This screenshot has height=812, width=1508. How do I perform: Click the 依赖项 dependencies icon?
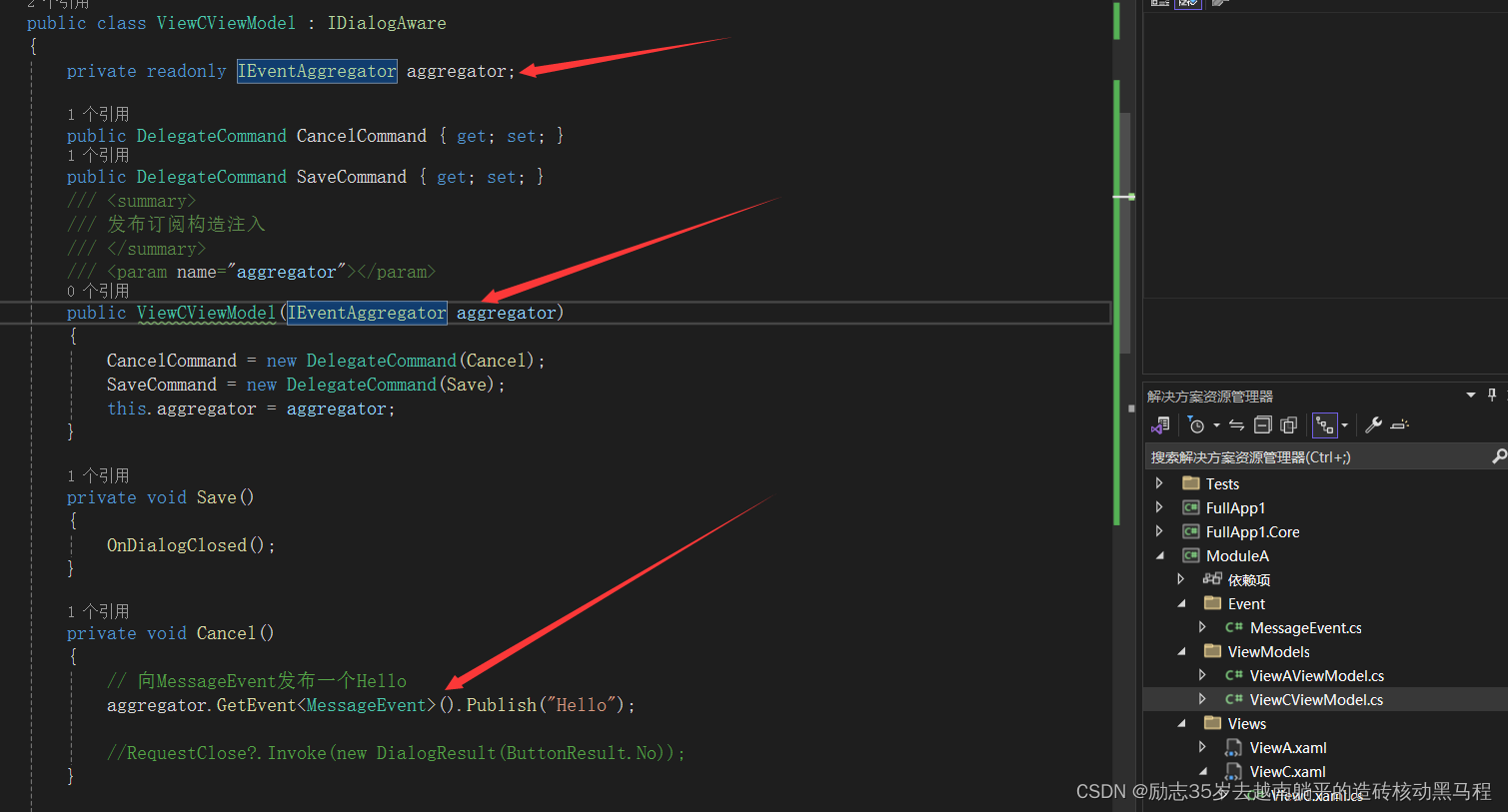(1212, 579)
